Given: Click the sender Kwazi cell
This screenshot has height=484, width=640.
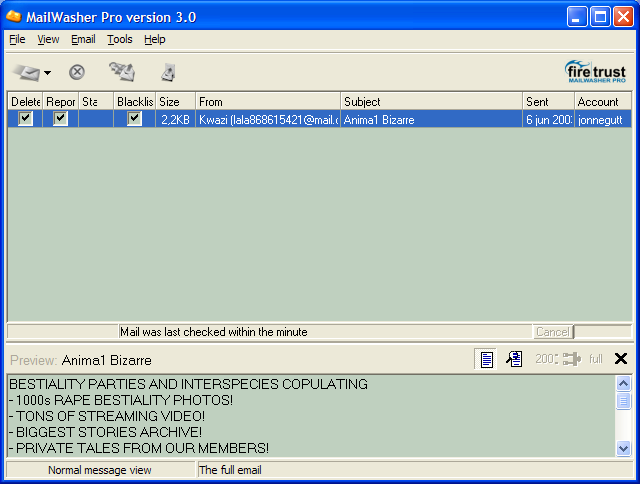Looking at the screenshot, I should coord(268,120).
